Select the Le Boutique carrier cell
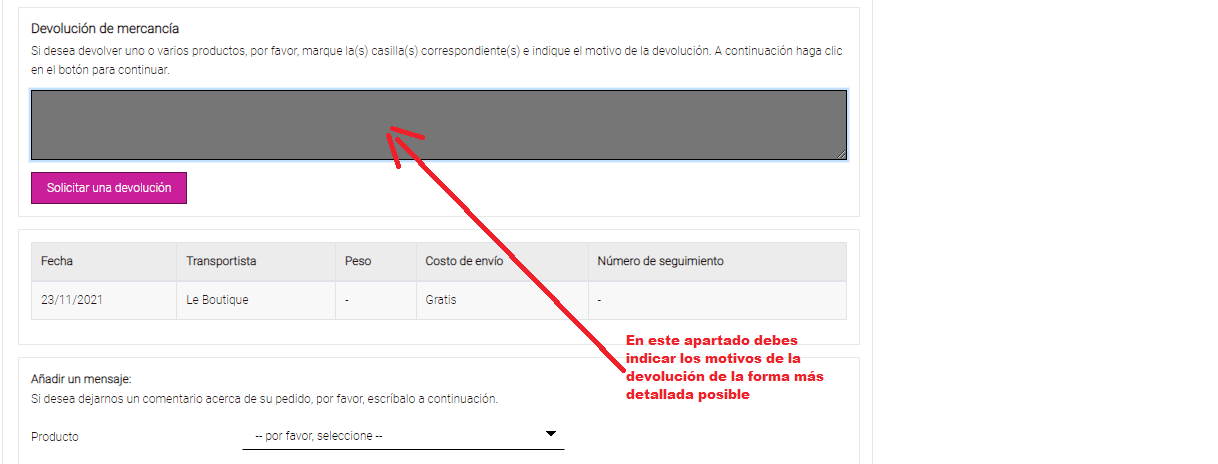Screen dimensions: 1218x464 (217, 300)
